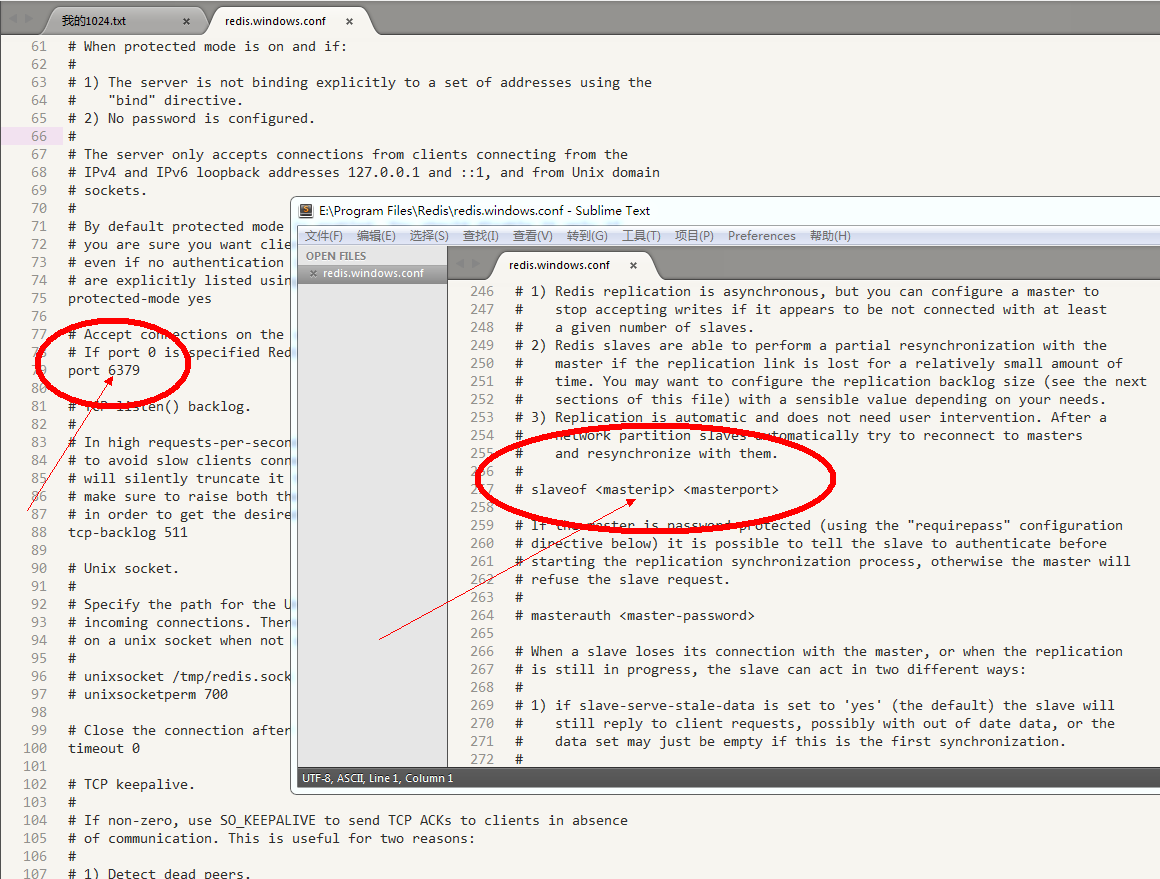Open the 工具(T) menu
1160x879 pixels.
pos(641,236)
